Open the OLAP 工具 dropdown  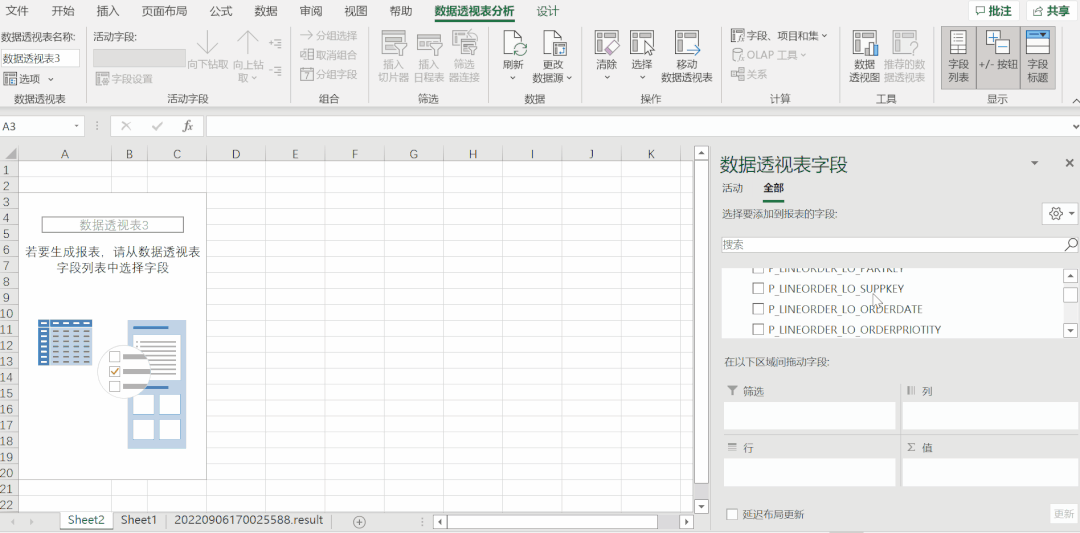click(x=769, y=54)
